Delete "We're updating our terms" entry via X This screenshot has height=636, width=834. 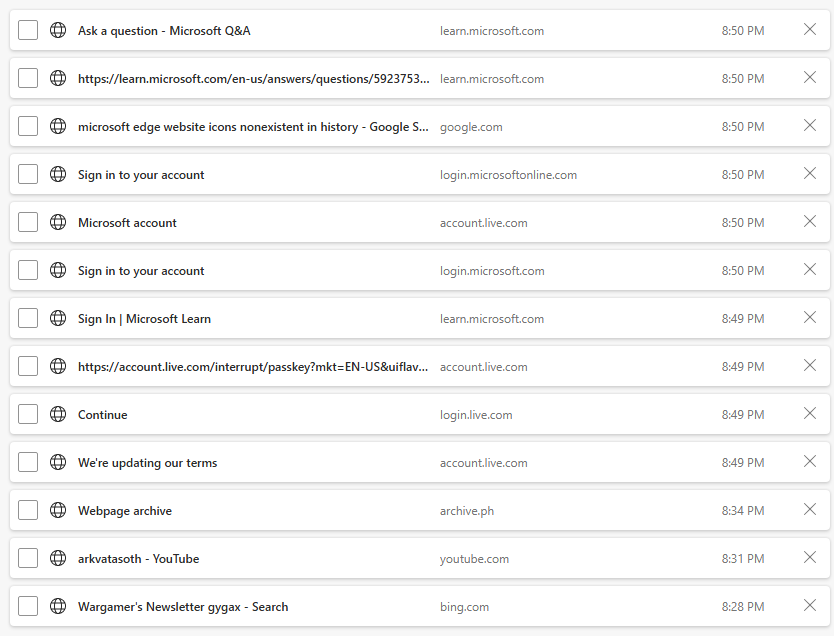[x=810, y=461]
